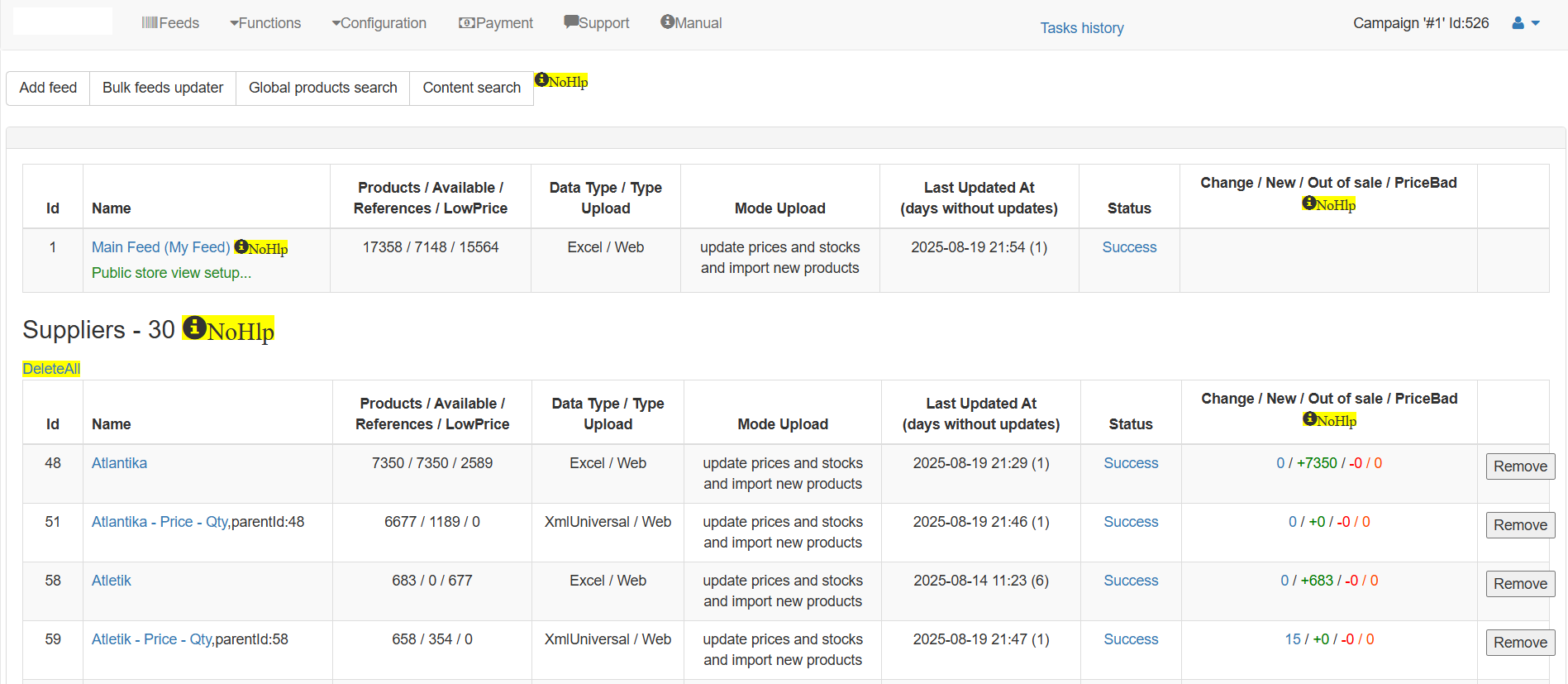Remove the Atlantika supplier row 48
The image size is (1568, 684).
coord(1520,466)
